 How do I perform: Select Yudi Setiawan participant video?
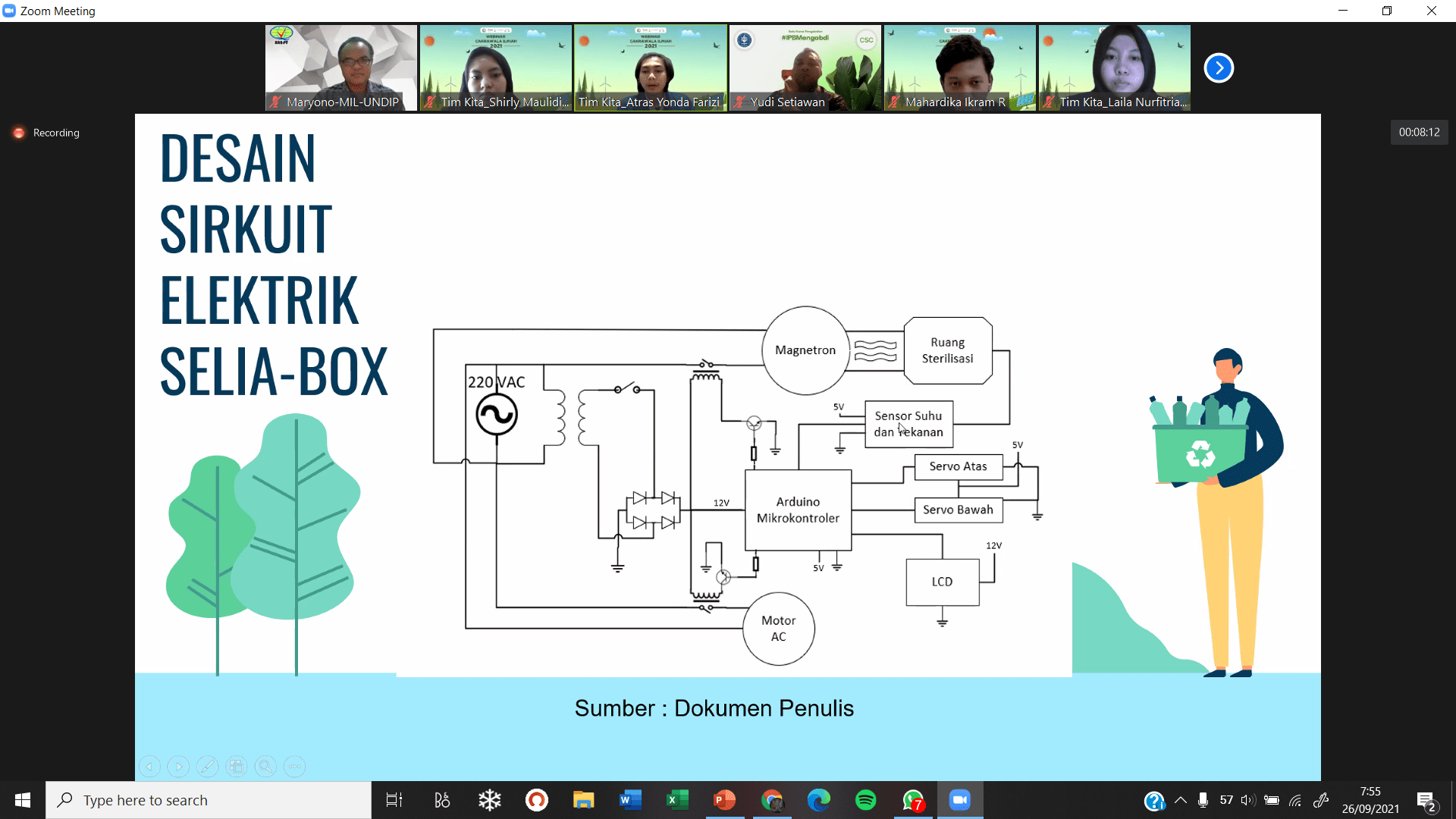(x=805, y=68)
